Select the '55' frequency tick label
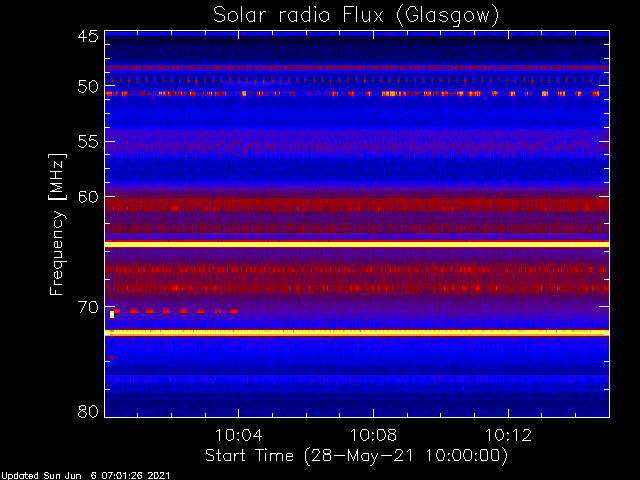This screenshot has height=480, width=640. pyautogui.click(x=88, y=142)
